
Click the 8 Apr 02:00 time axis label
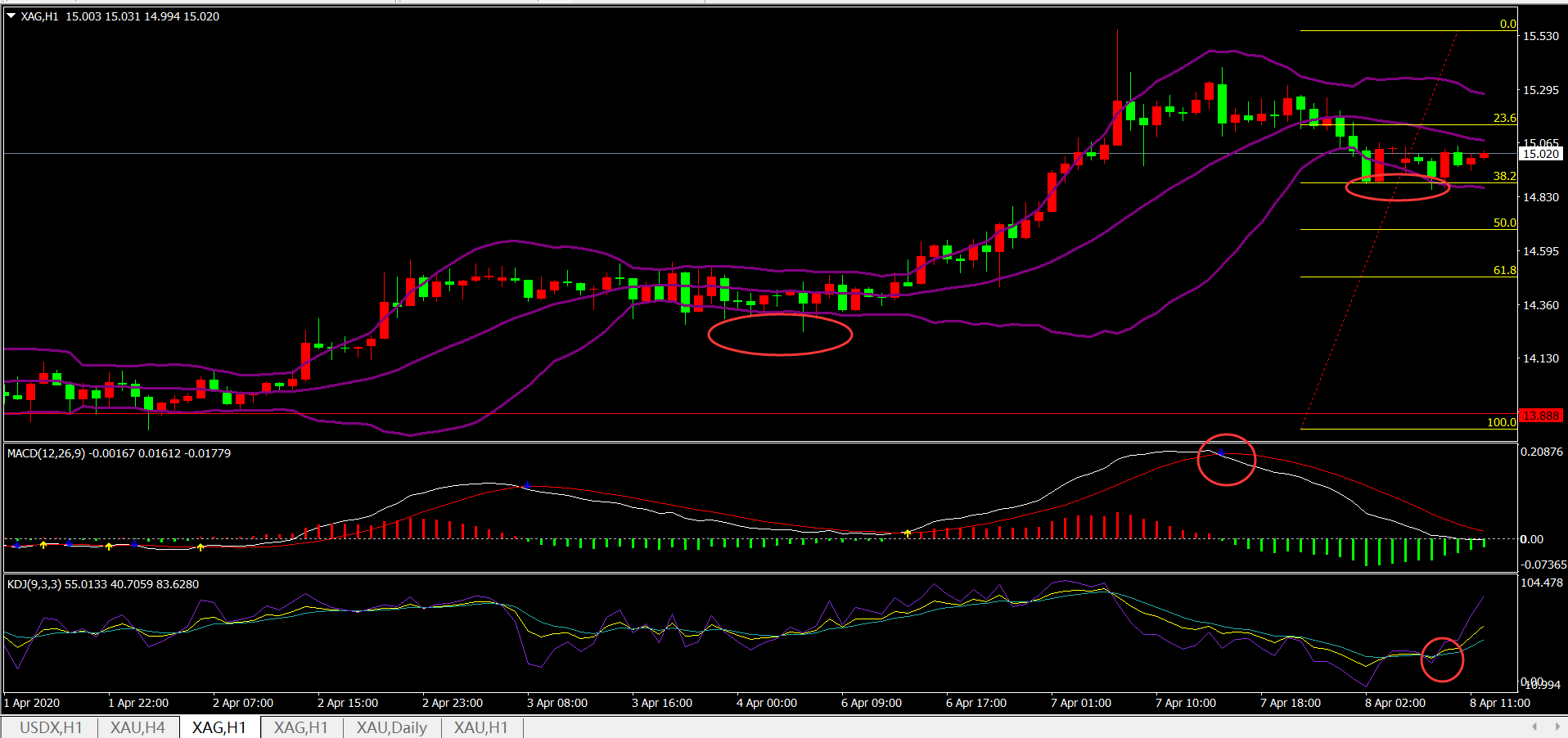coord(1395,703)
